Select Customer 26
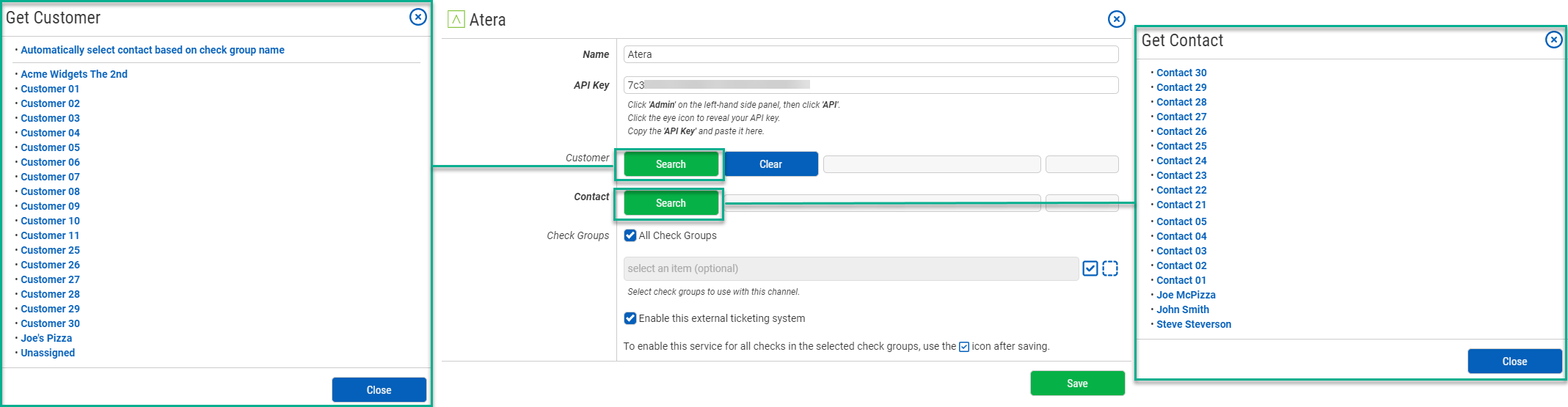 tap(50, 265)
